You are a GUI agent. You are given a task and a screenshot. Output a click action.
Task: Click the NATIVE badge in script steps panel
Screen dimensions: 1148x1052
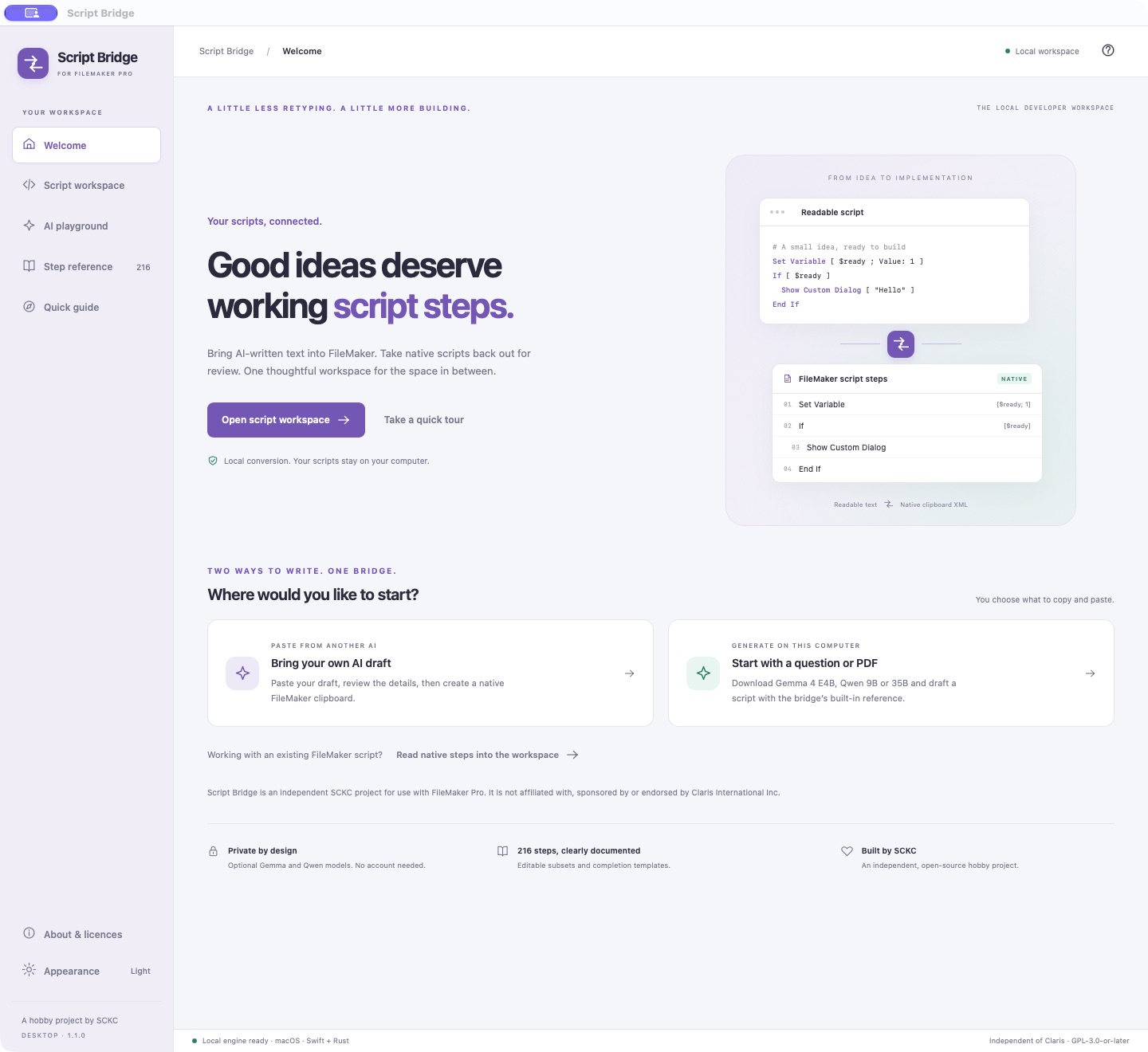(x=1014, y=379)
